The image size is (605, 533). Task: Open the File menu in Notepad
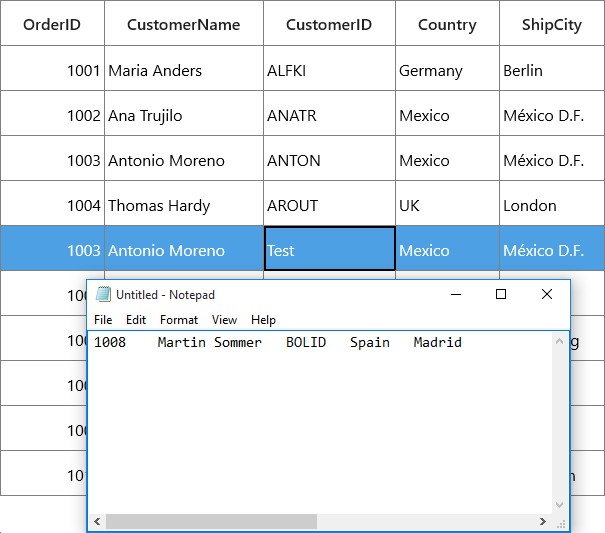click(103, 320)
